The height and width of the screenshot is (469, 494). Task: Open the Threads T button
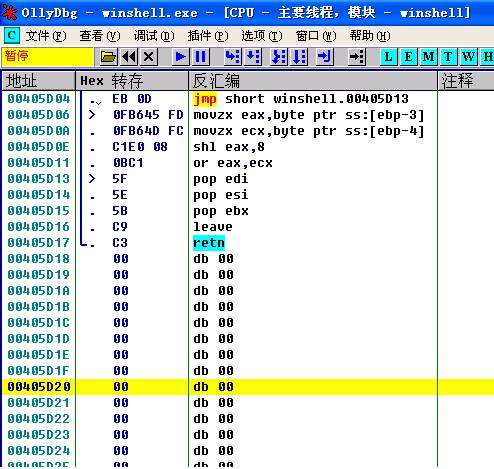point(448,57)
